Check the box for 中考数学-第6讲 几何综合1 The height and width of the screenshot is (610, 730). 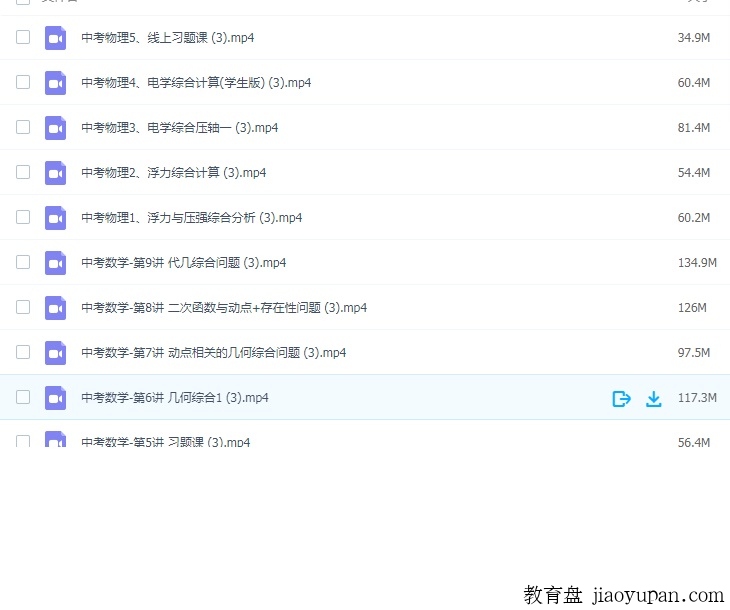(23, 397)
